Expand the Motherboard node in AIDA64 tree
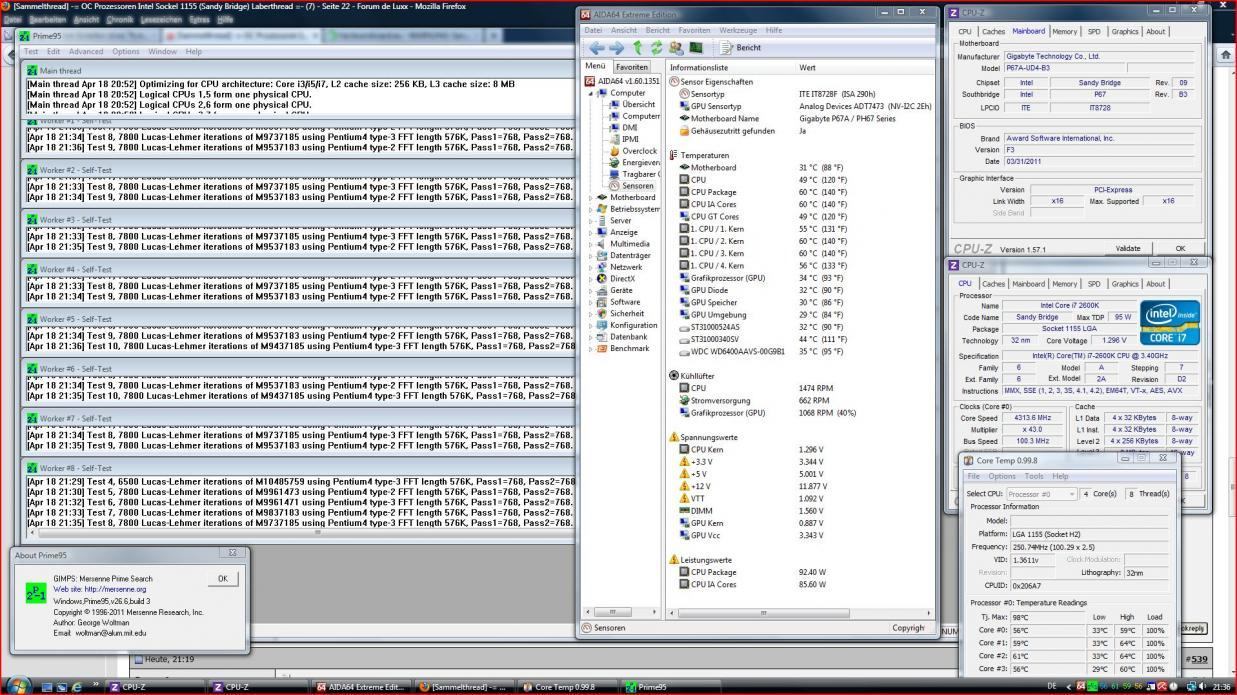 tap(590, 197)
